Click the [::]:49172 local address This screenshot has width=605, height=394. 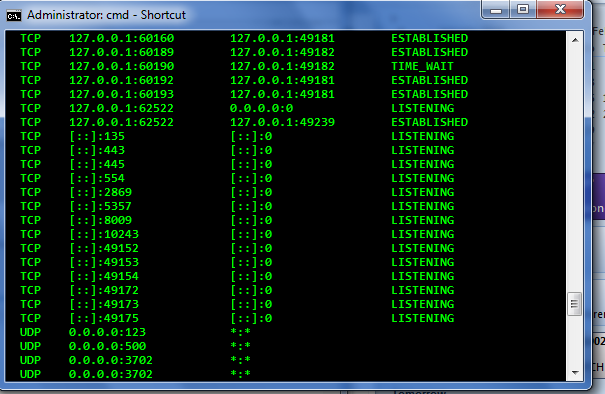pyautogui.click(x=104, y=290)
